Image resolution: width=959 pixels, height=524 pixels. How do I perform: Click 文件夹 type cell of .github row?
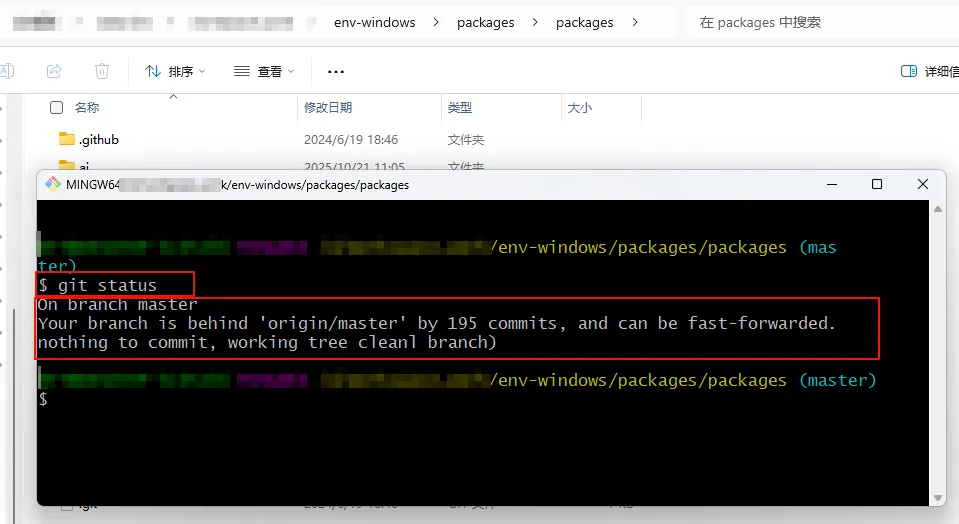[x=465, y=139]
